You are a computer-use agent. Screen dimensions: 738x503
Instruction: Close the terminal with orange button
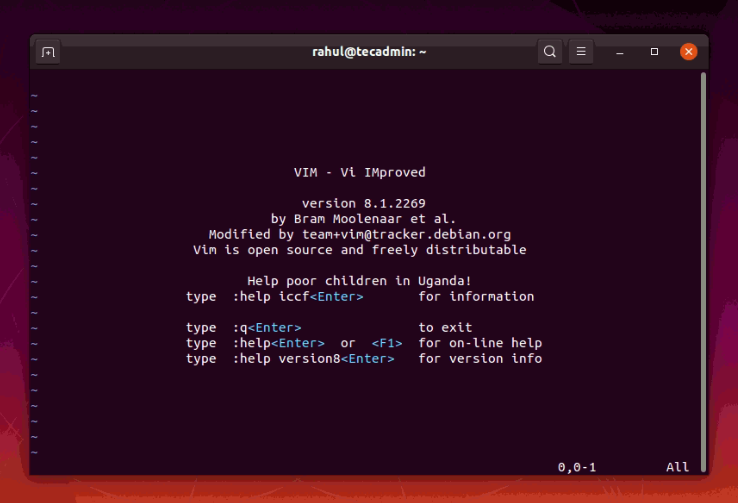point(688,51)
